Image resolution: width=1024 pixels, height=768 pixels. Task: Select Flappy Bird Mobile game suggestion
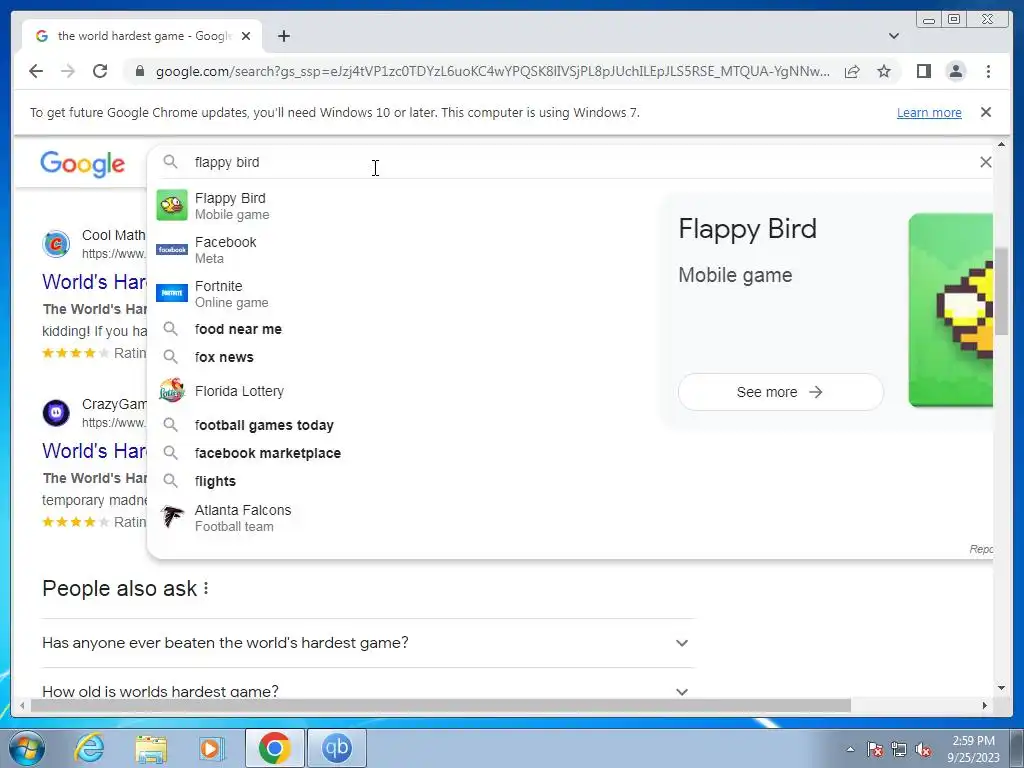(405, 206)
